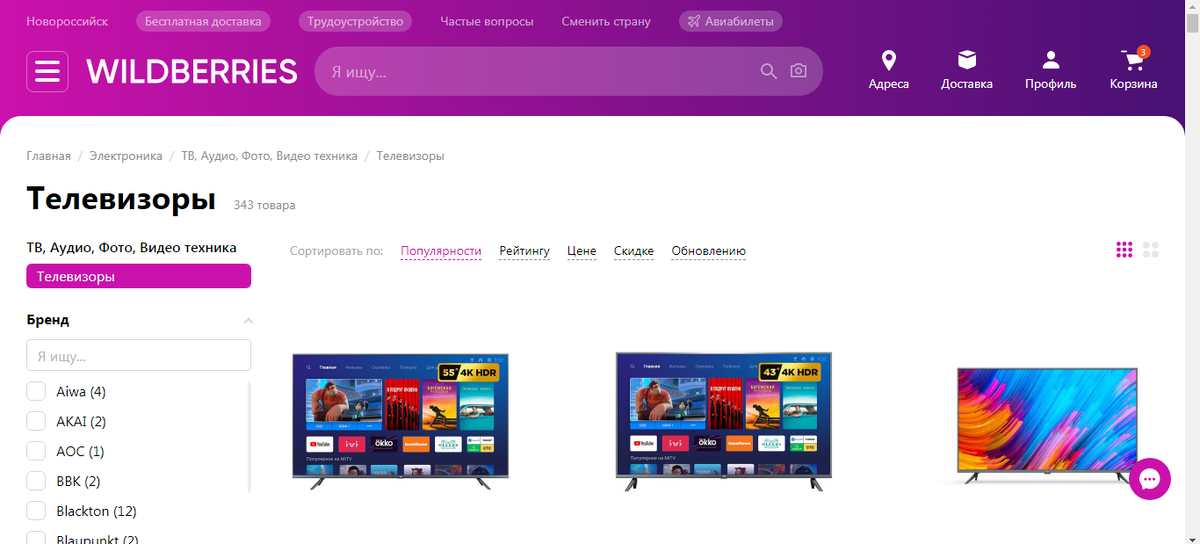The height and width of the screenshot is (544, 1200).
Task: Click the WILDBERRIES logo
Action: point(192,71)
